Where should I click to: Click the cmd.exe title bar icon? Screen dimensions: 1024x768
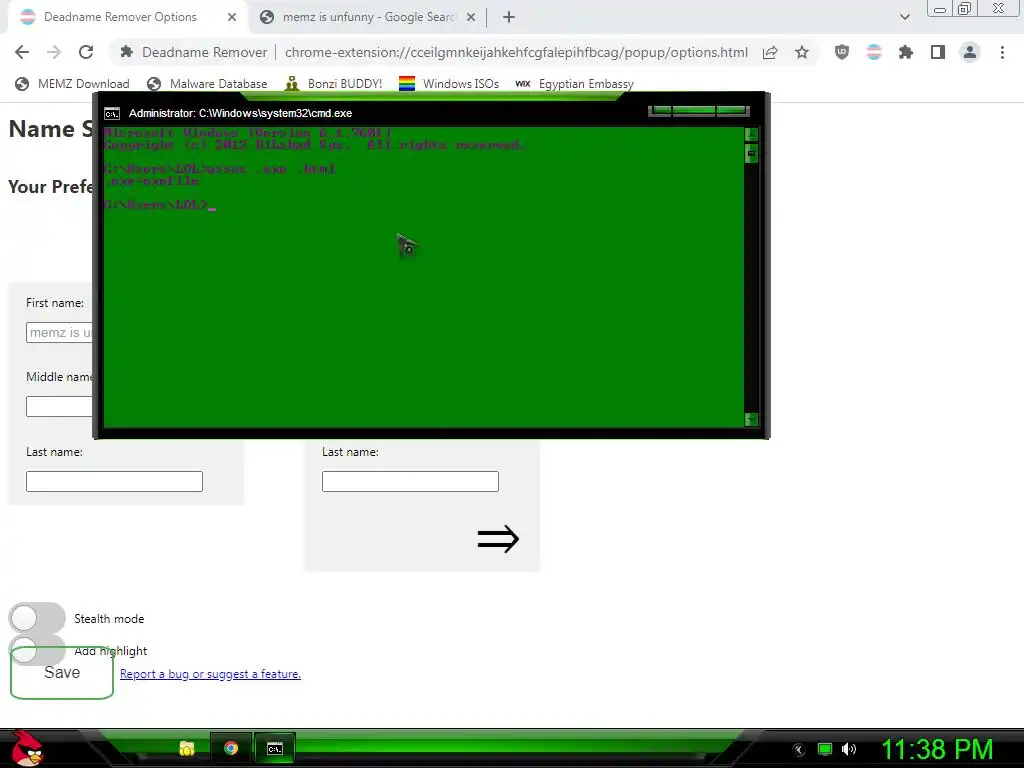point(112,114)
